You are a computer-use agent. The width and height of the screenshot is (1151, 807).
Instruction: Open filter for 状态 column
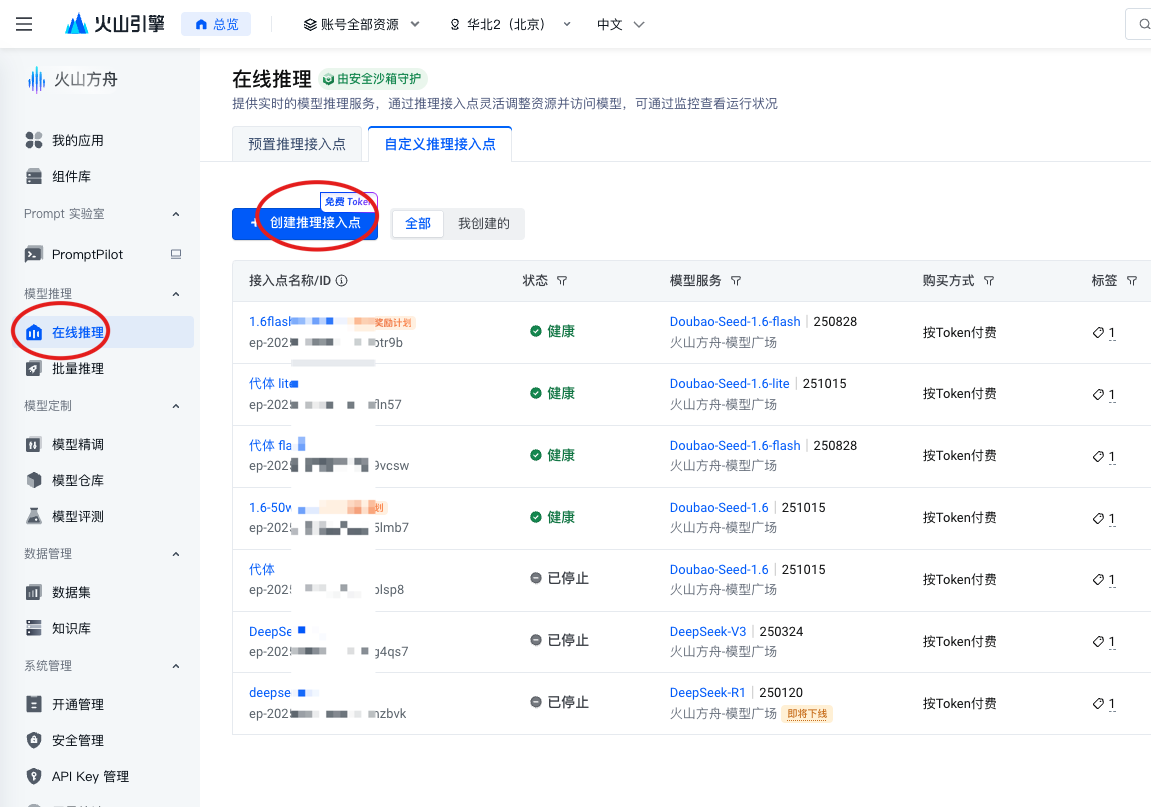(x=562, y=281)
